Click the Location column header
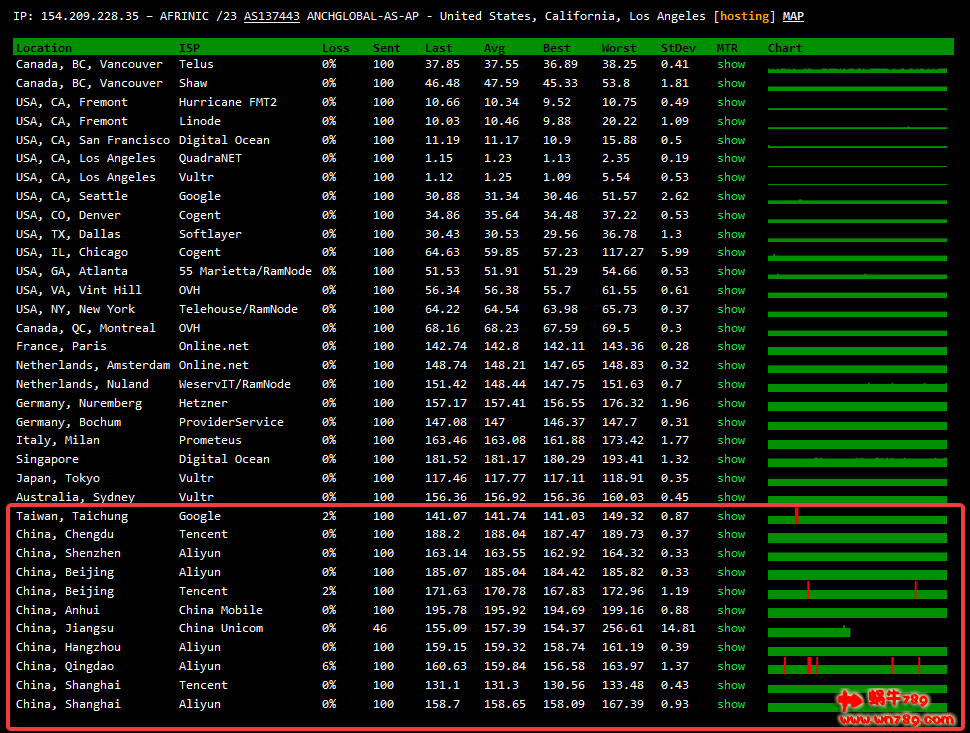Screen dimensions: 970x733 (44, 47)
